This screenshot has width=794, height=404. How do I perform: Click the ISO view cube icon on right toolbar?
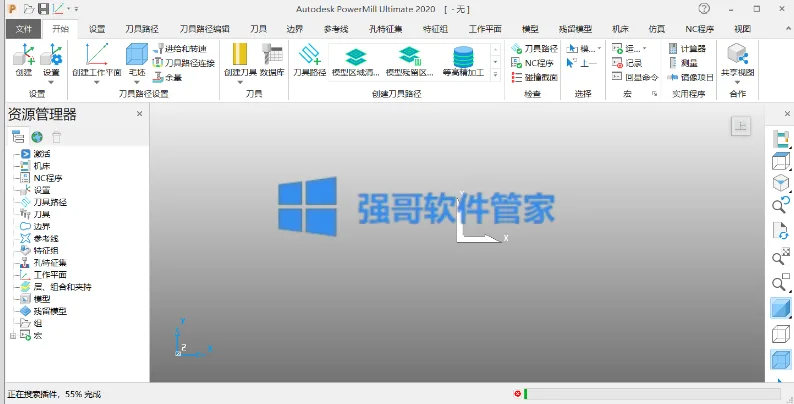click(x=780, y=182)
